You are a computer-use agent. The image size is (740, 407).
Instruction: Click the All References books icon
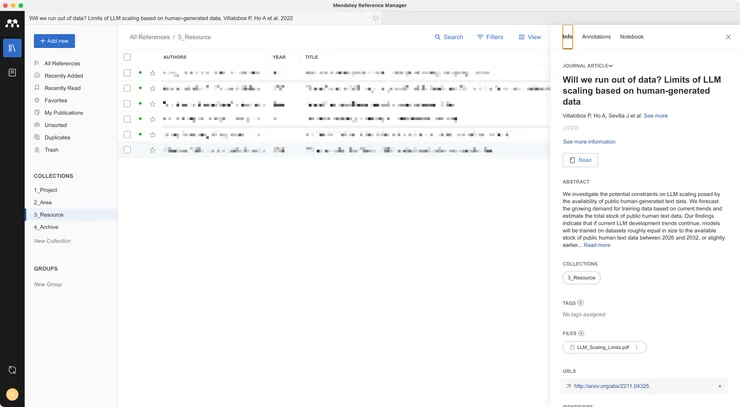click(37, 63)
